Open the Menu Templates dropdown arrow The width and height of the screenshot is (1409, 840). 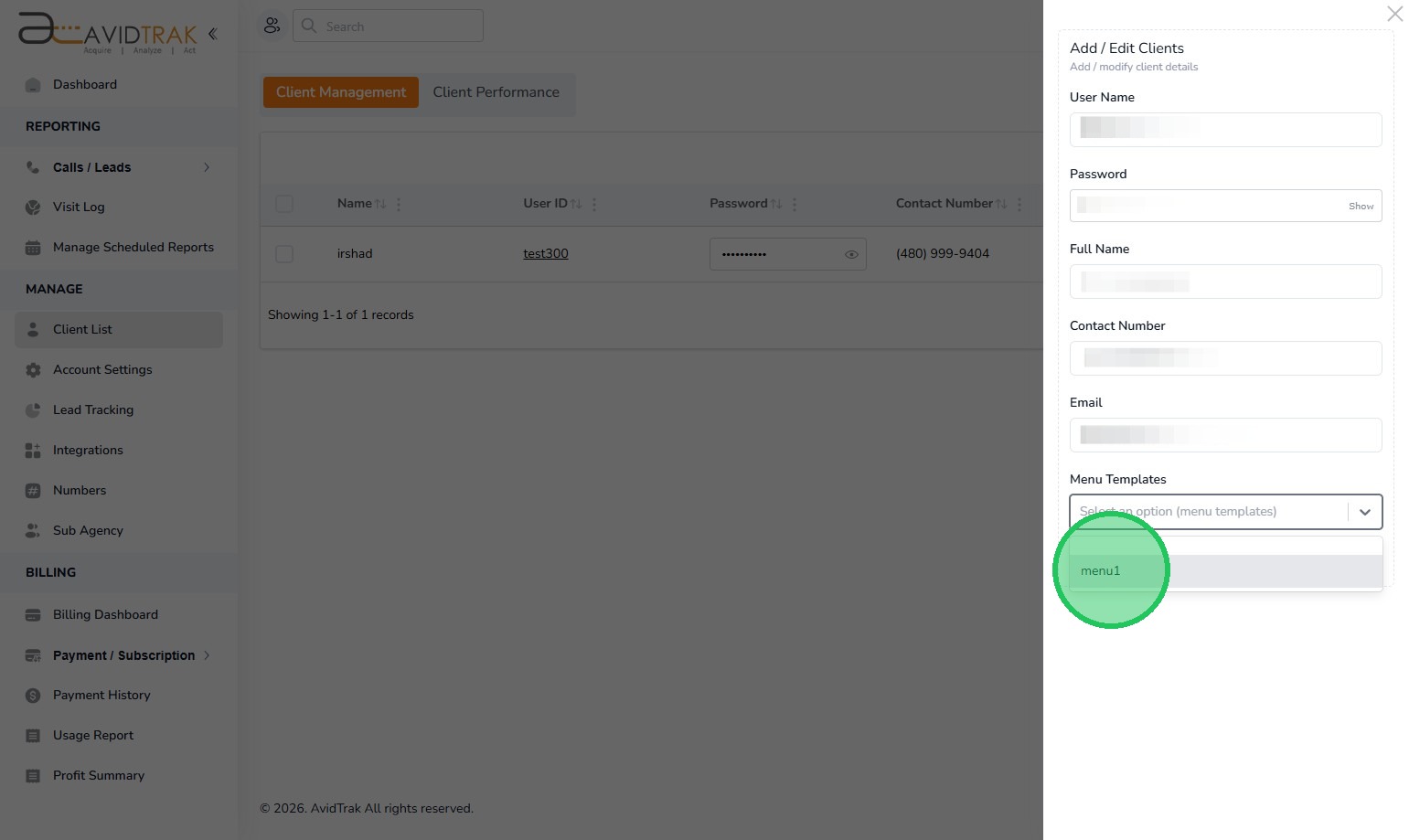click(x=1364, y=512)
